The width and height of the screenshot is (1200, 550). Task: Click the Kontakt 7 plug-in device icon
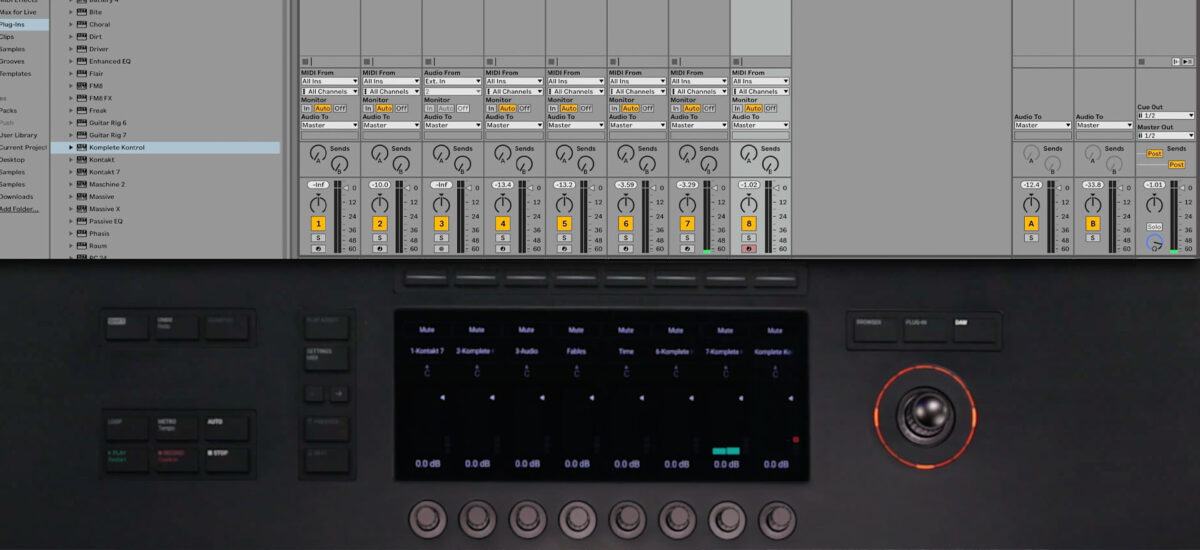(x=82, y=172)
